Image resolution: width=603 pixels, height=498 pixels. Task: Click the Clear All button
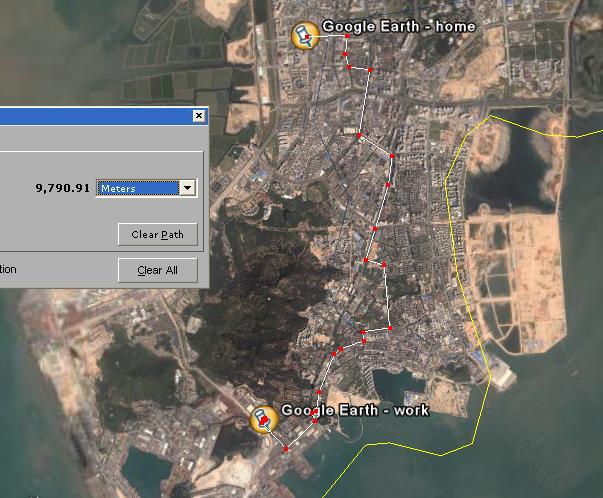[x=158, y=270]
